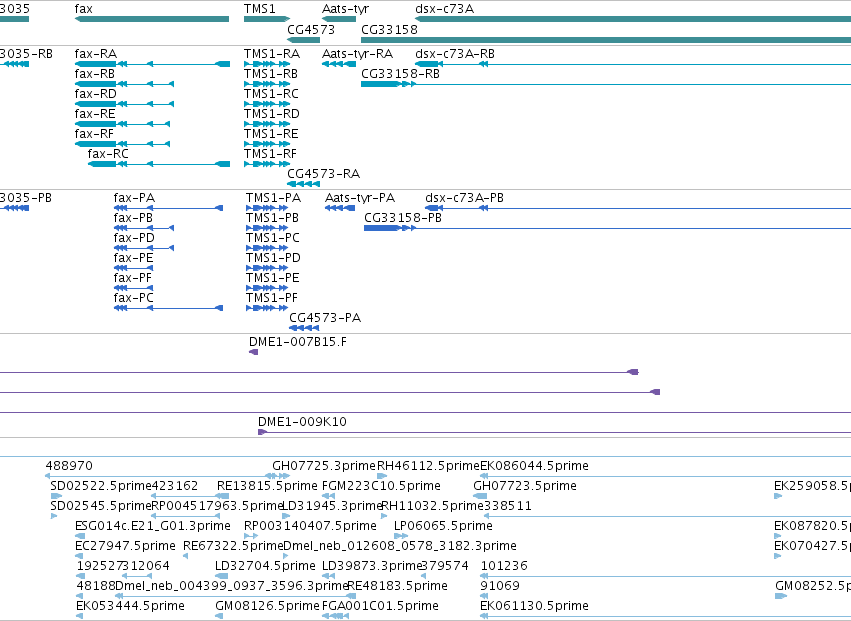The image size is (851, 621).
Task: Open transcript fax-RA label
Action: click(x=96, y=54)
